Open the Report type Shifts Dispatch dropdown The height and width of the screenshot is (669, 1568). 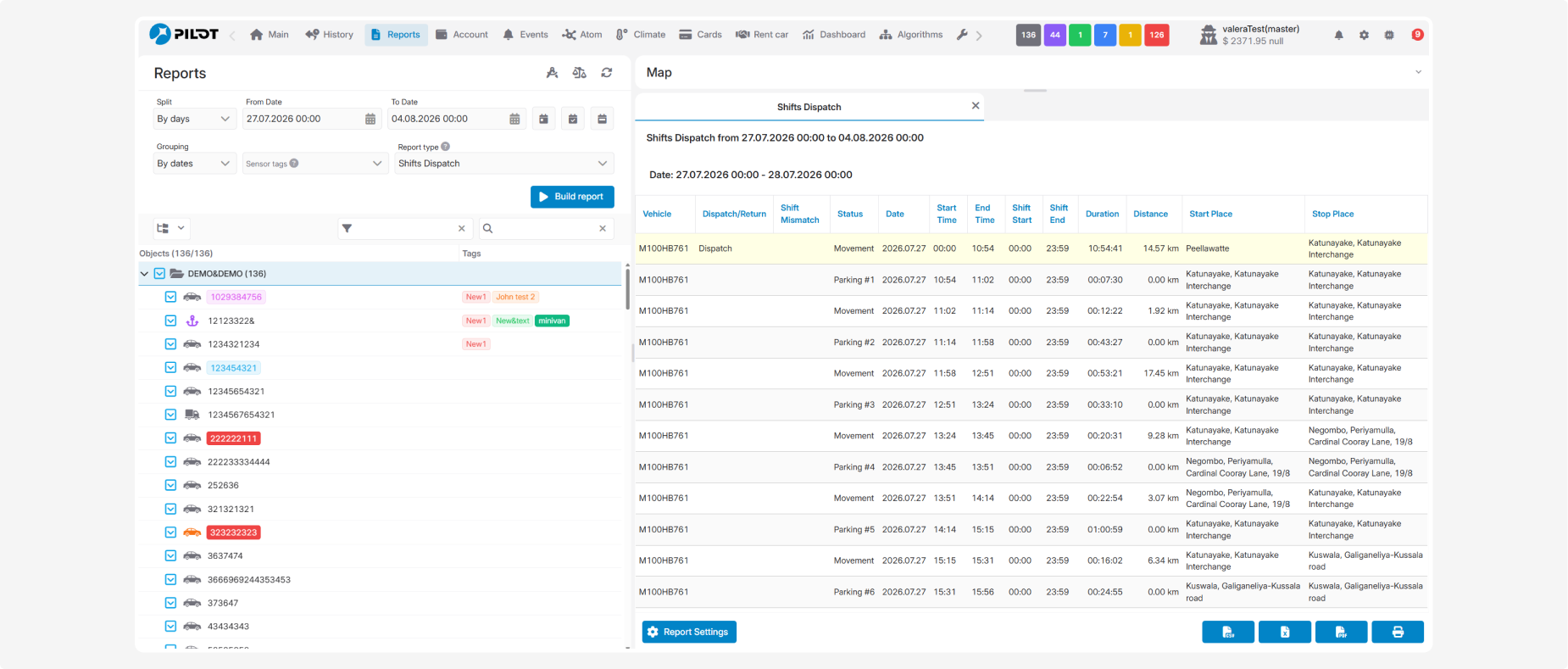pos(504,164)
